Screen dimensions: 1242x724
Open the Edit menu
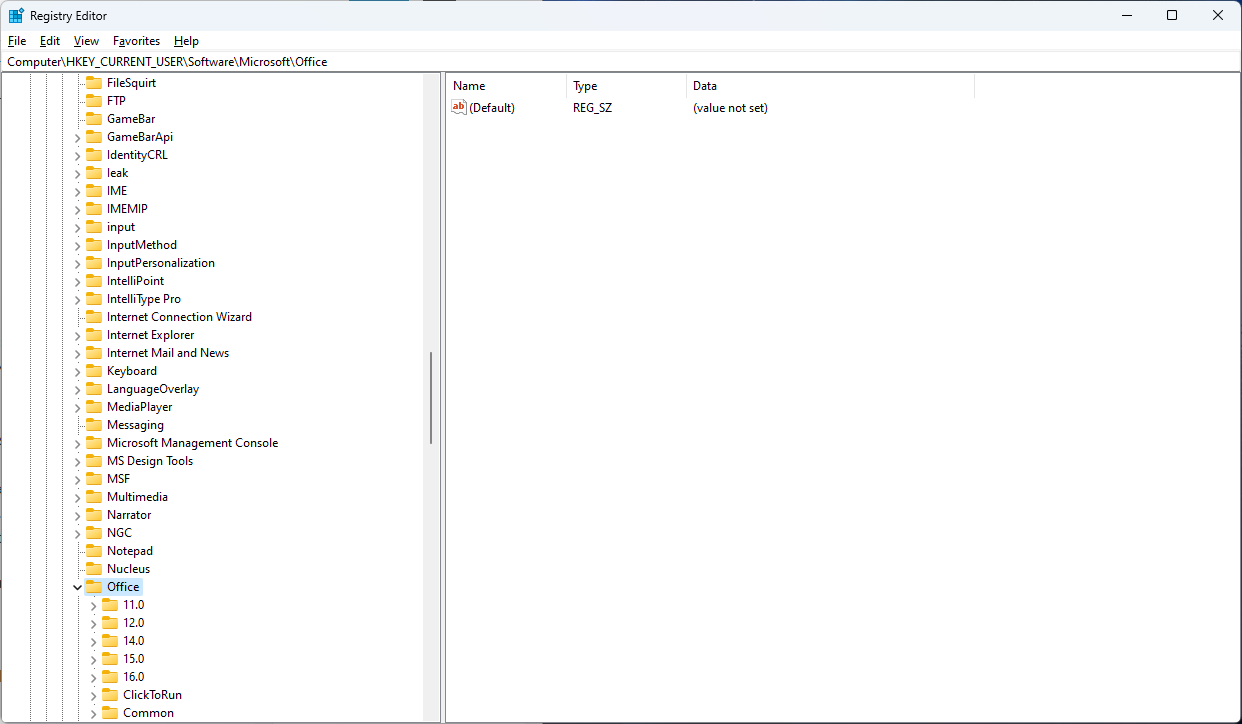click(50, 41)
